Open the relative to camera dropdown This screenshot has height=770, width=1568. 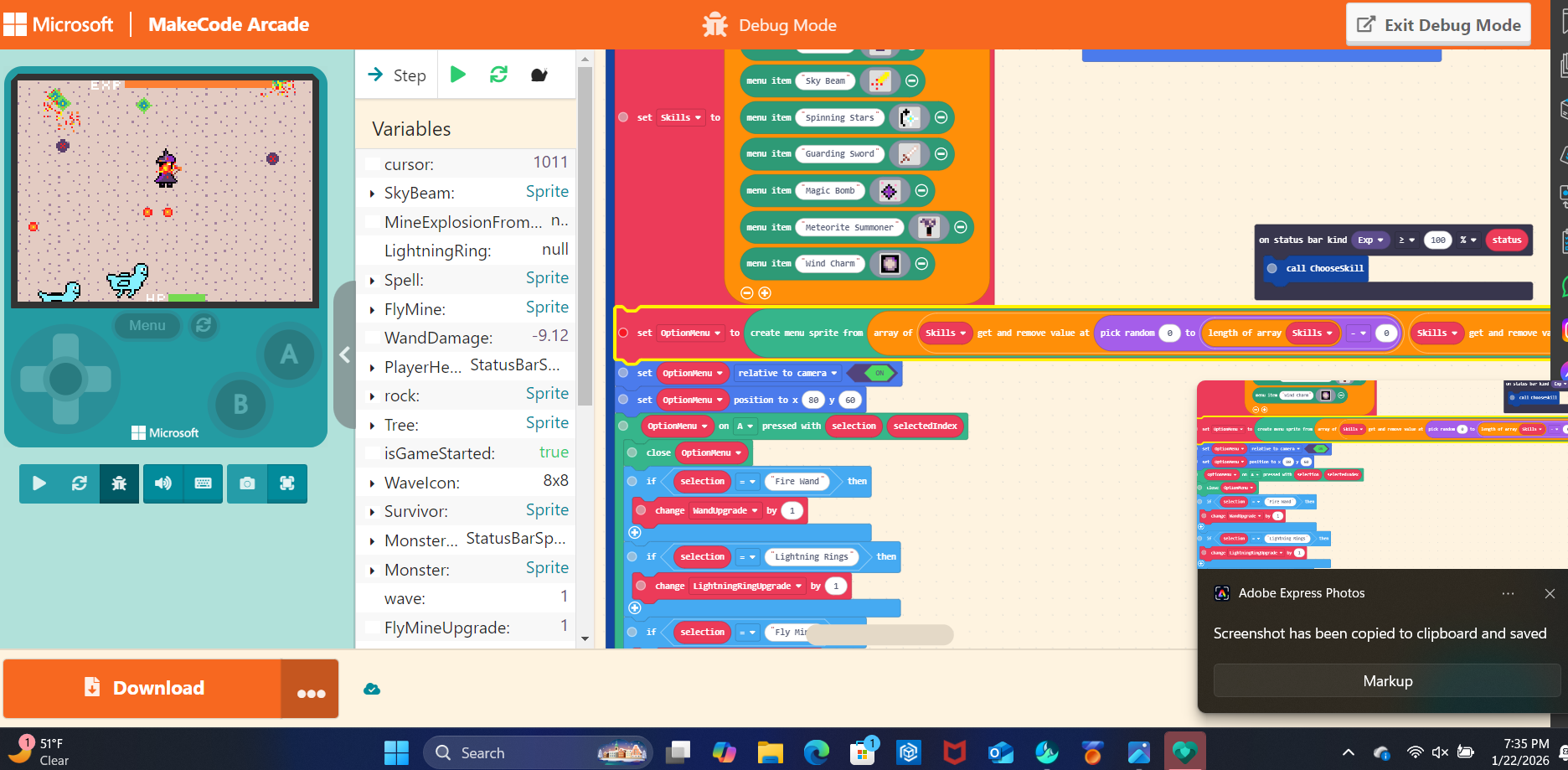(x=787, y=373)
